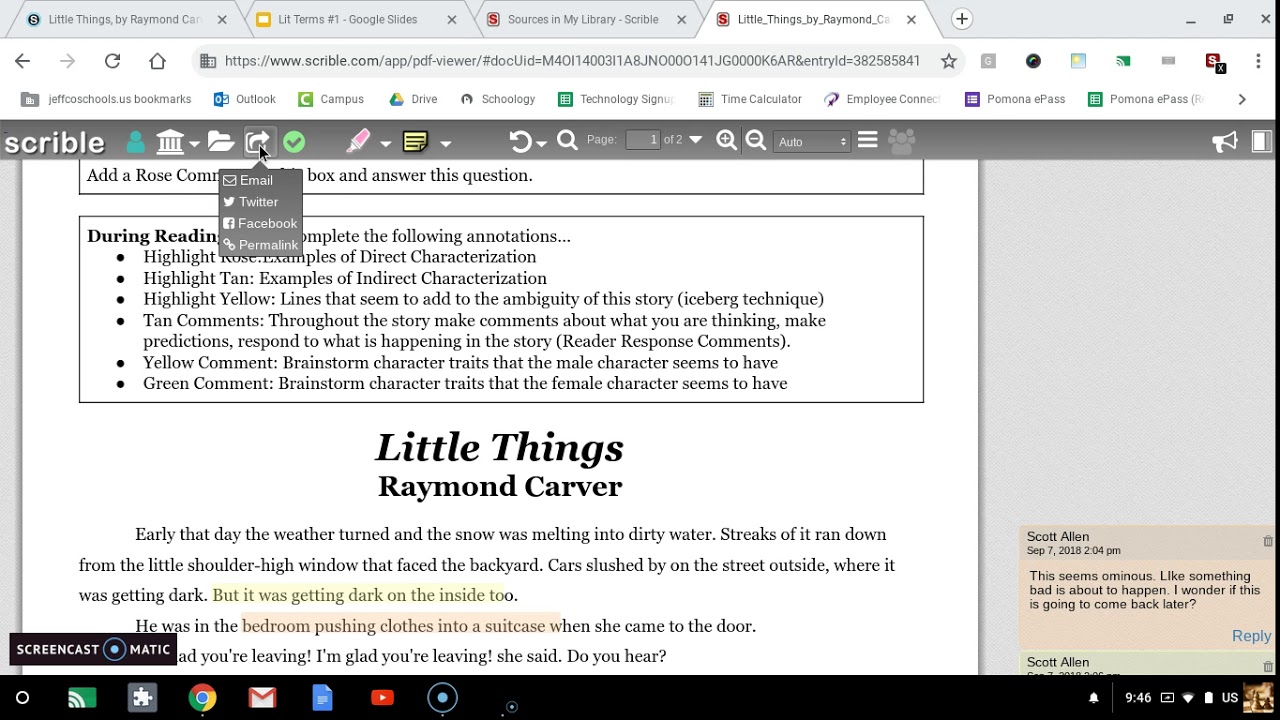Click the undo arrow icon
The width and height of the screenshot is (1280, 720).
(x=520, y=142)
